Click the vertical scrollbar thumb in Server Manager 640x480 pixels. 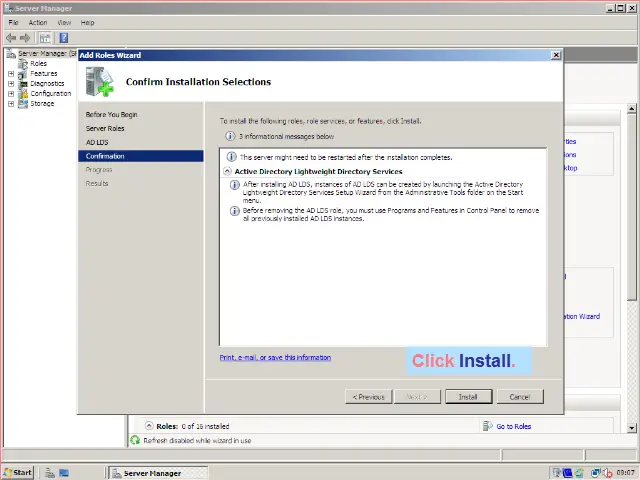[x=632, y=207]
